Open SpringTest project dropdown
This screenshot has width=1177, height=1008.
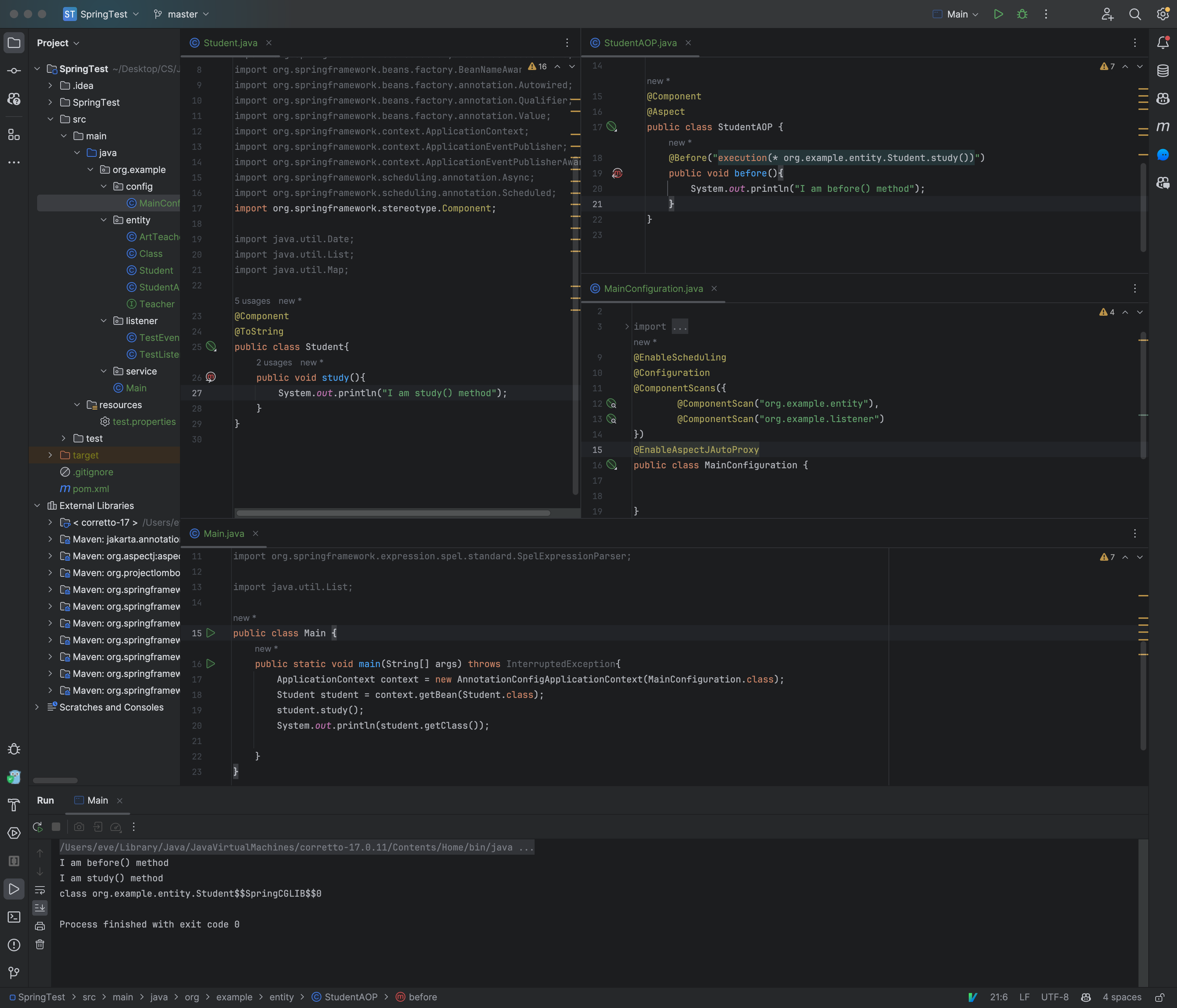tap(101, 14)
